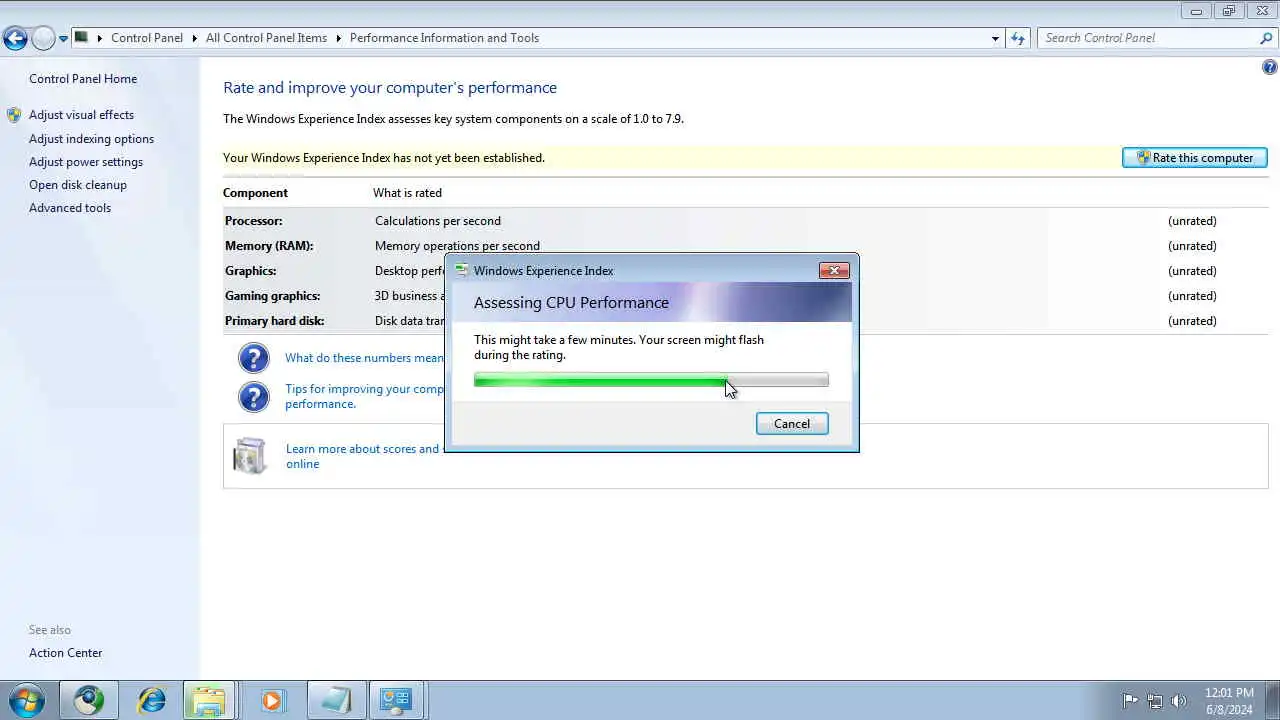Screen dimensions: 1280x720
Task: Click Primary hard disk row label
Action: pyautogui.click(x=275, y=321)
